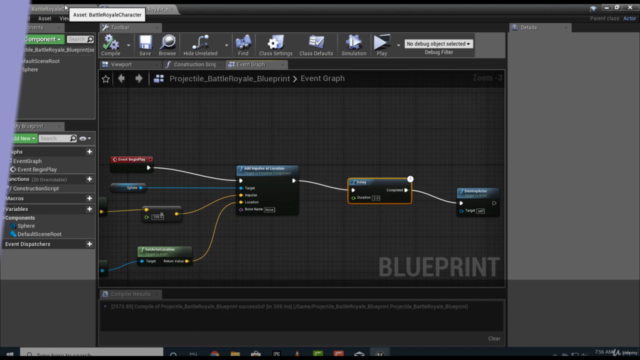Click Delay node's Duration value field
640x360 pixels.
[376, 198]
